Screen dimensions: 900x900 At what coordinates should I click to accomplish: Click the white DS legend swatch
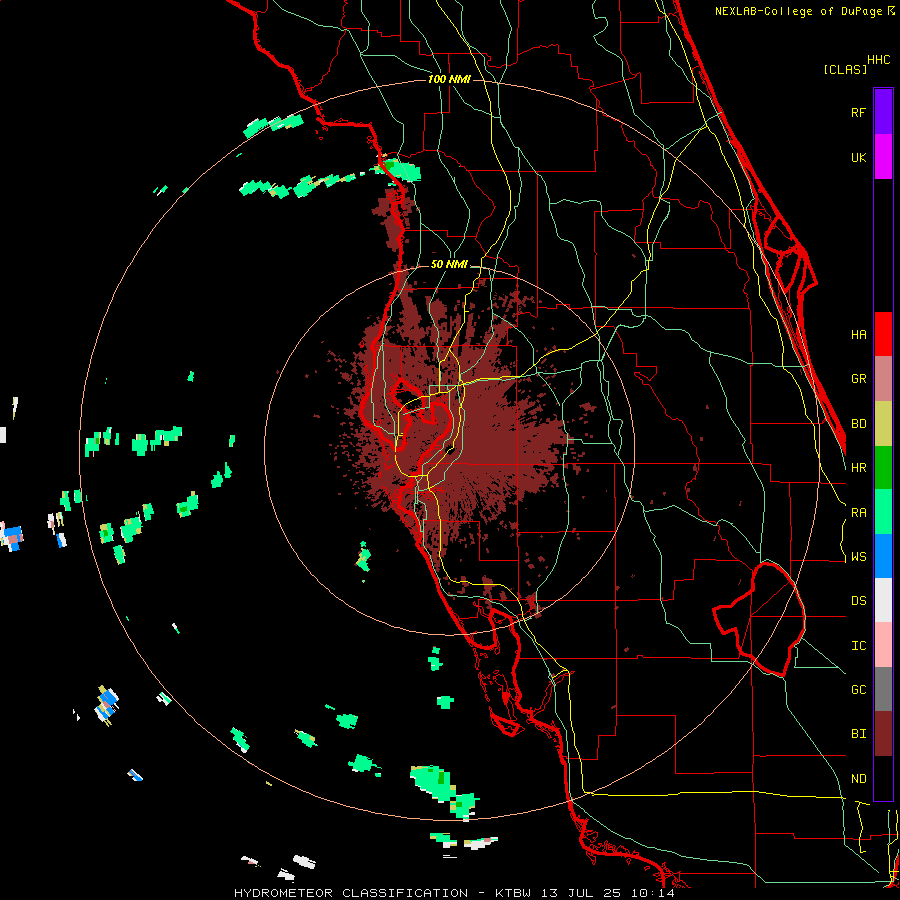[x=883, y=600]
